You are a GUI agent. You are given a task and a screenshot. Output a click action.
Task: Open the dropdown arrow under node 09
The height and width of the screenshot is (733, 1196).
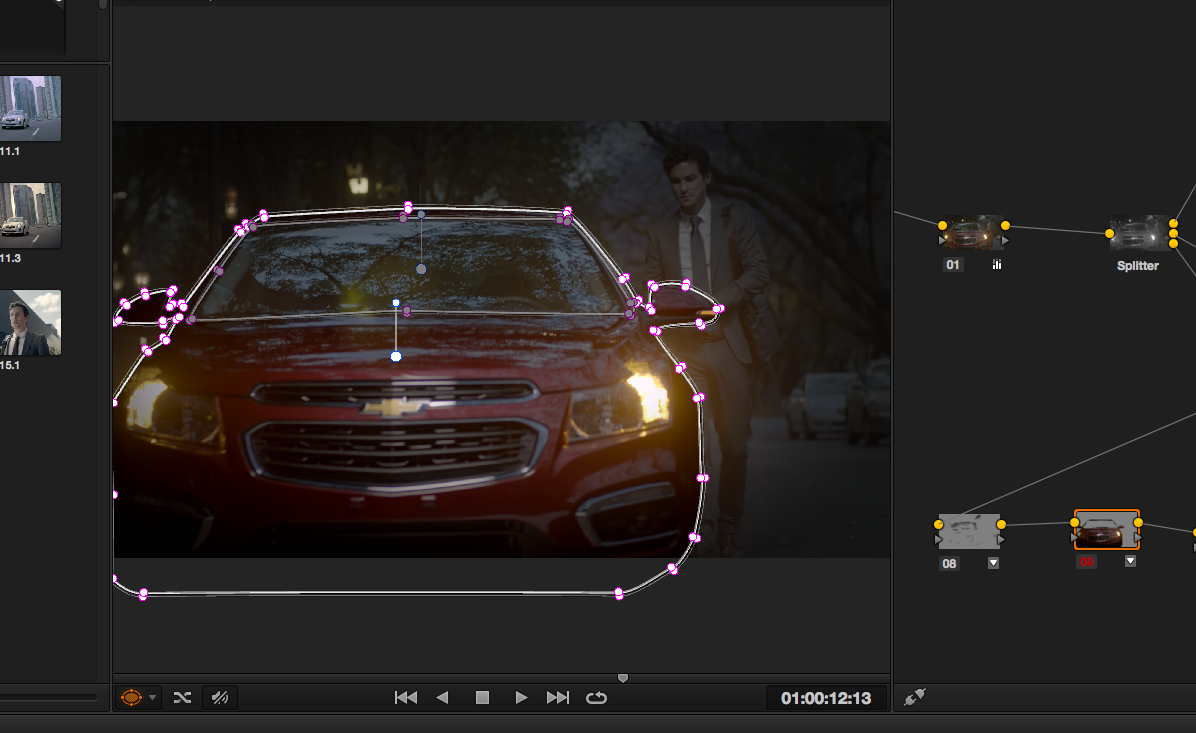click(x=1130, y=561)
